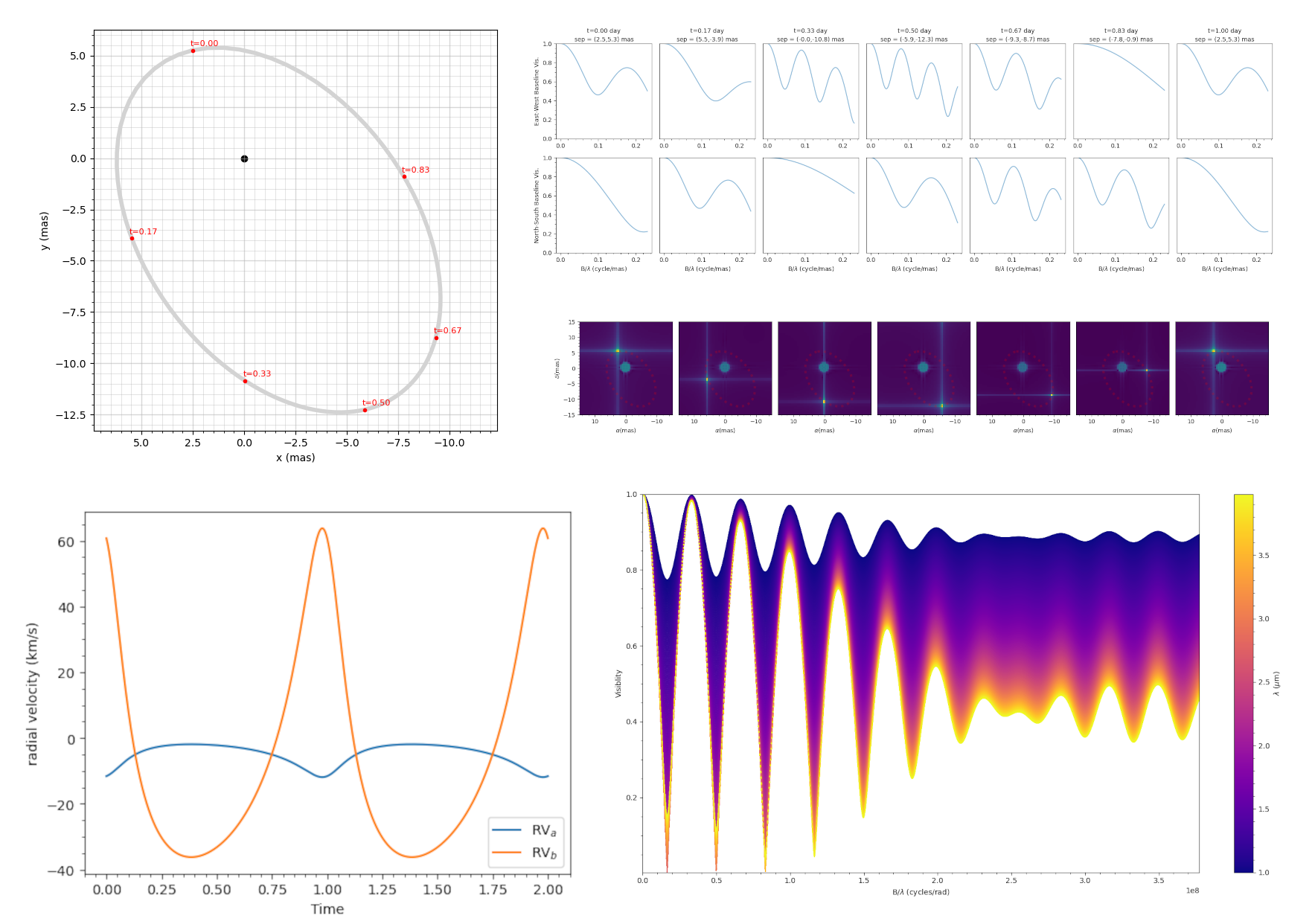
Task: Click the t=0.33 red orbit marker
Action: (245, 381)
